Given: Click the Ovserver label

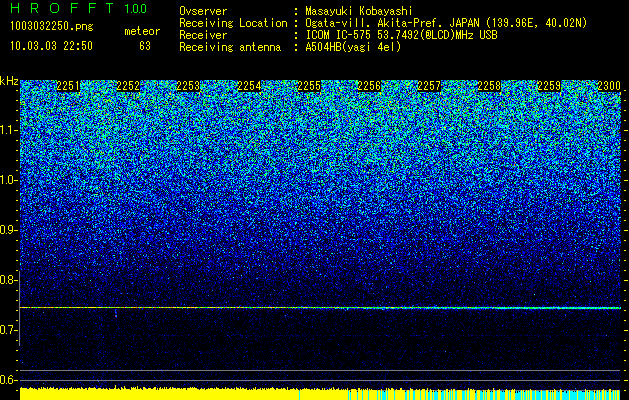Looking at the screenshot, I should click(203, 11).
